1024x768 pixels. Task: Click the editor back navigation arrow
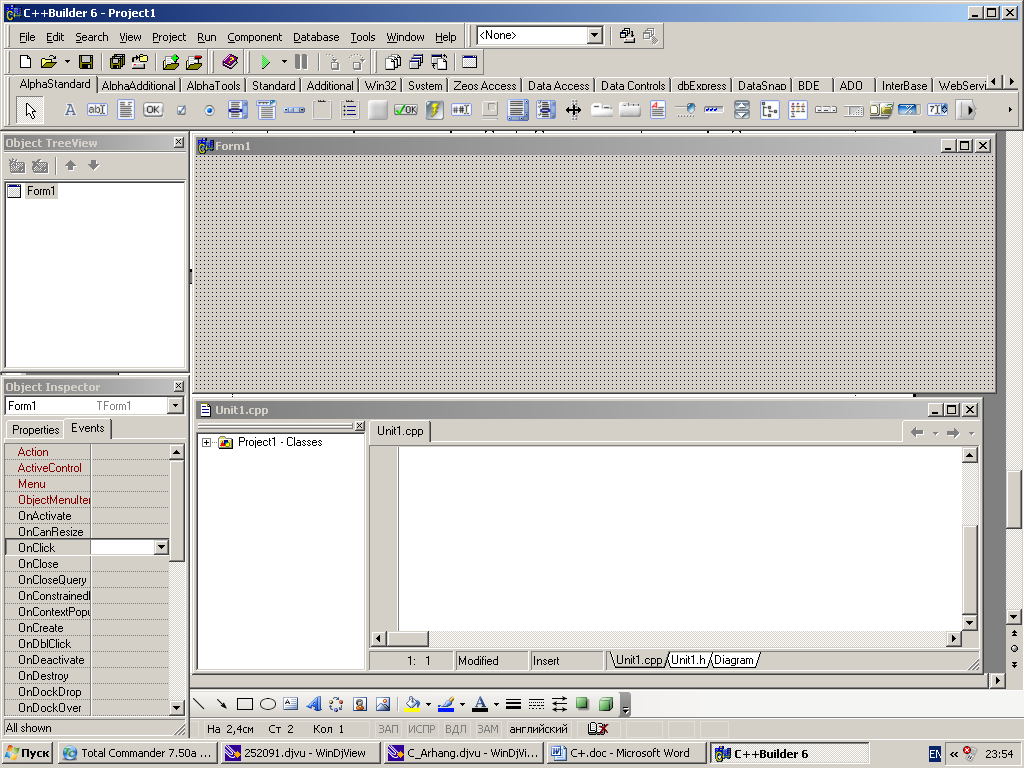point(917,432)
